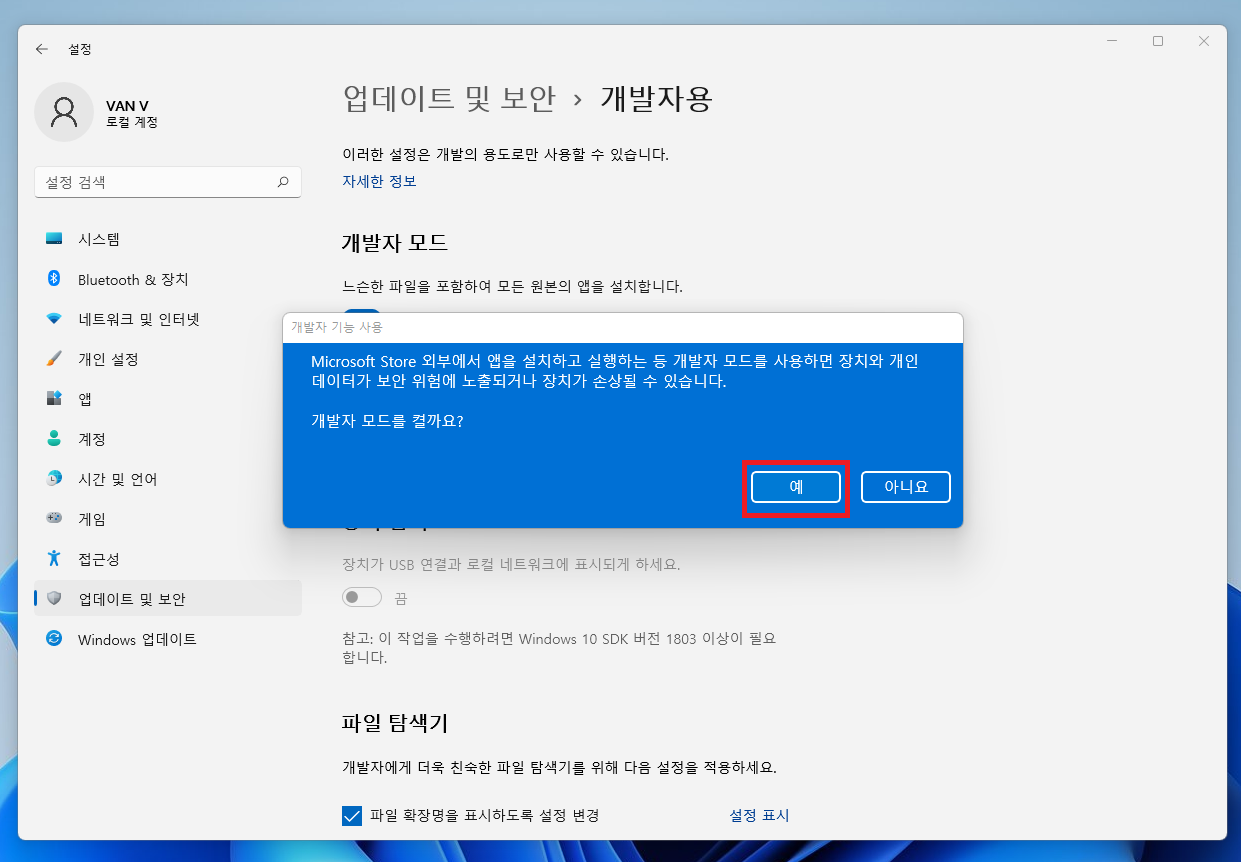This screenshot has width=1241, height=862.
Task: Click the Windows 10 SDK 버전 1803 note text
Action: coord(559,647)
